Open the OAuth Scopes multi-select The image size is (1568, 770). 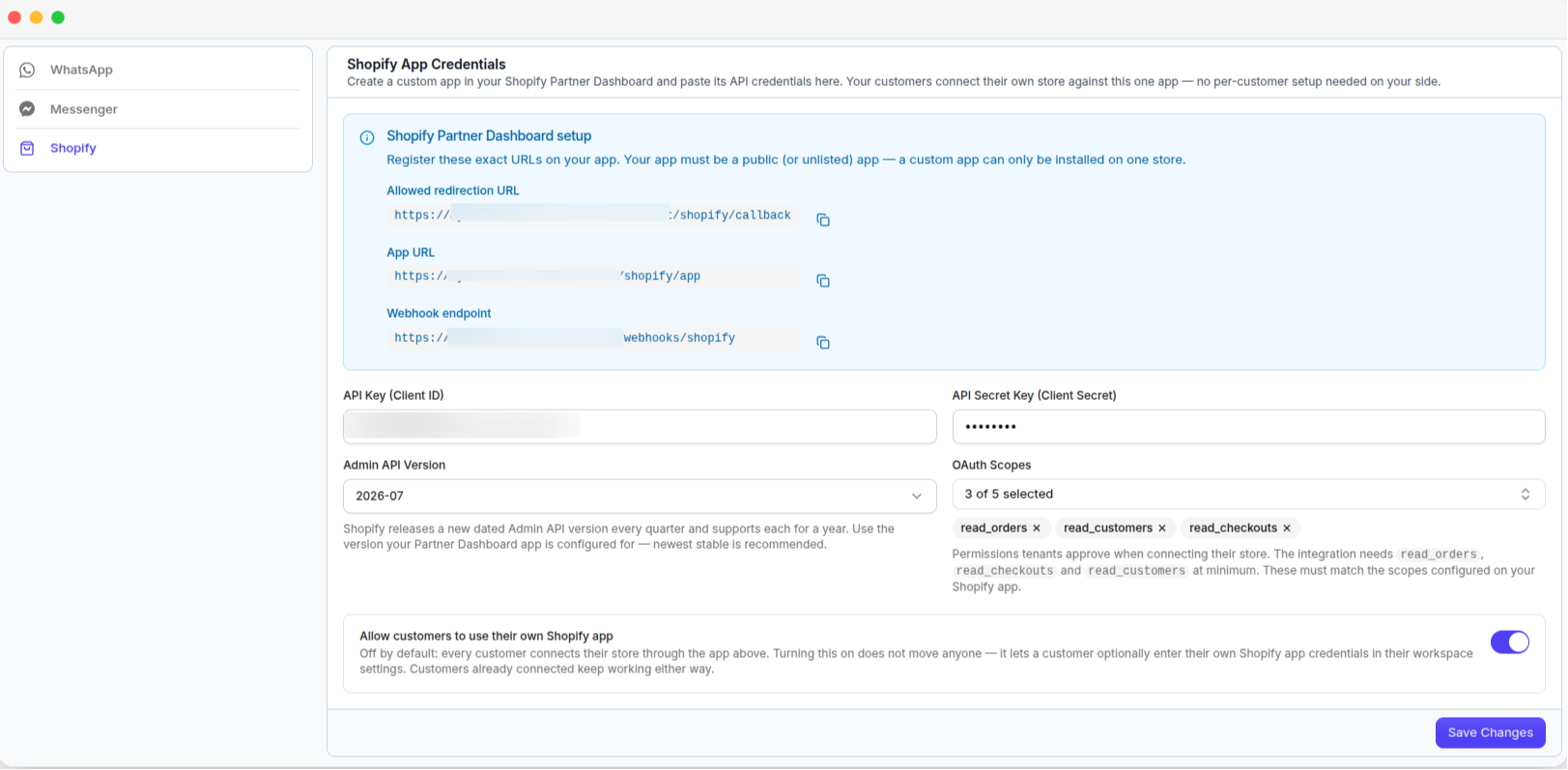point(1248,494)
